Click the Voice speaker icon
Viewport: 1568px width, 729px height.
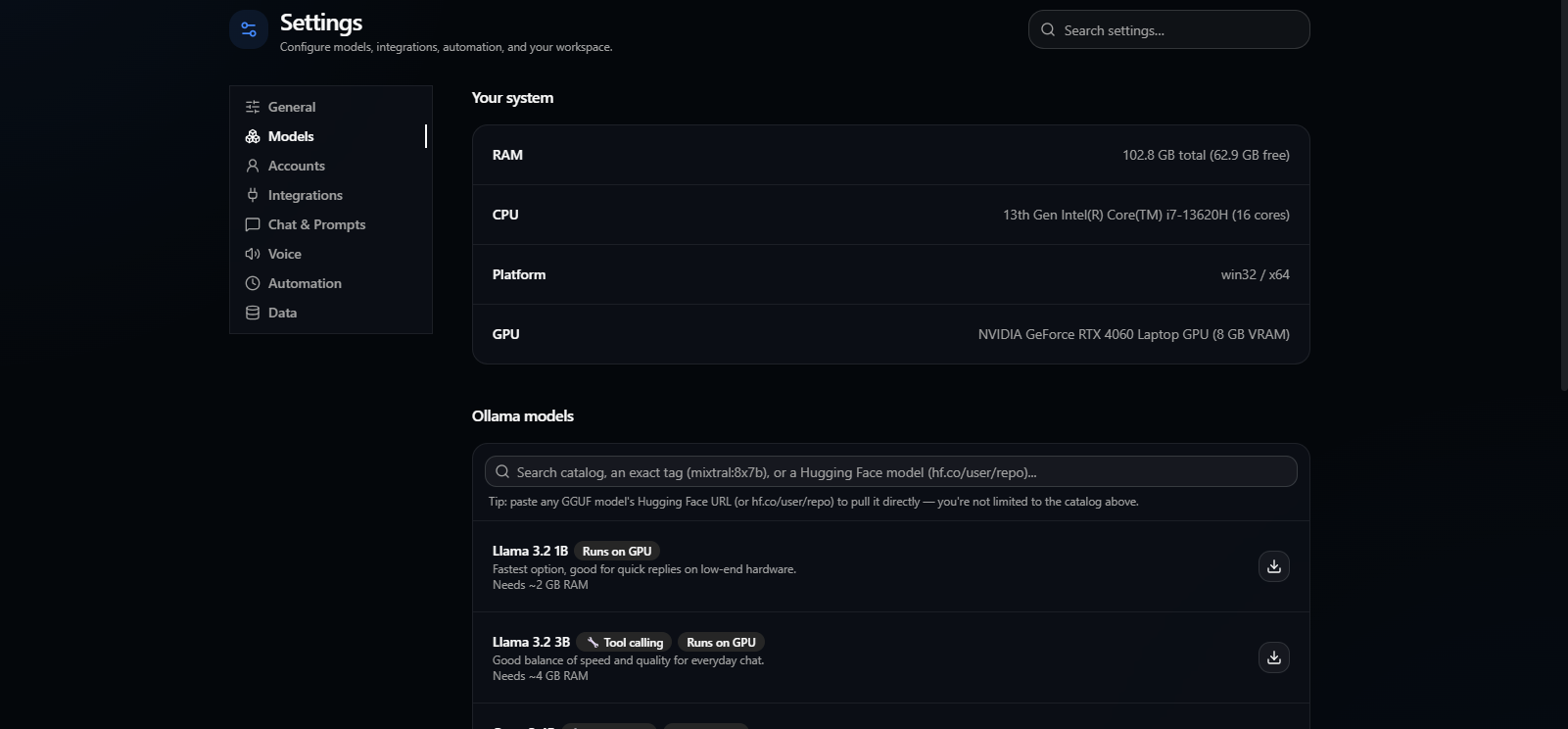(253, 254)
